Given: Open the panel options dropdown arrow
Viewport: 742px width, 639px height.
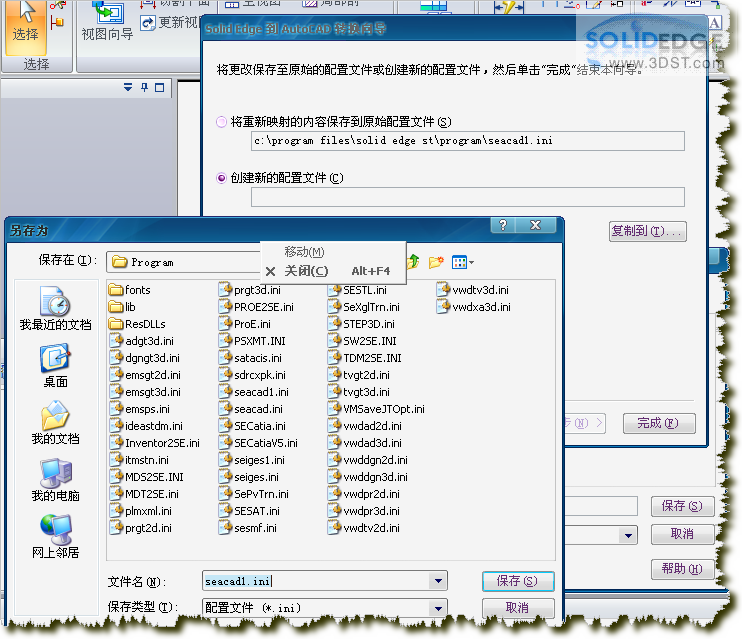Looking at the screenshot, I should tap(128, 87).
